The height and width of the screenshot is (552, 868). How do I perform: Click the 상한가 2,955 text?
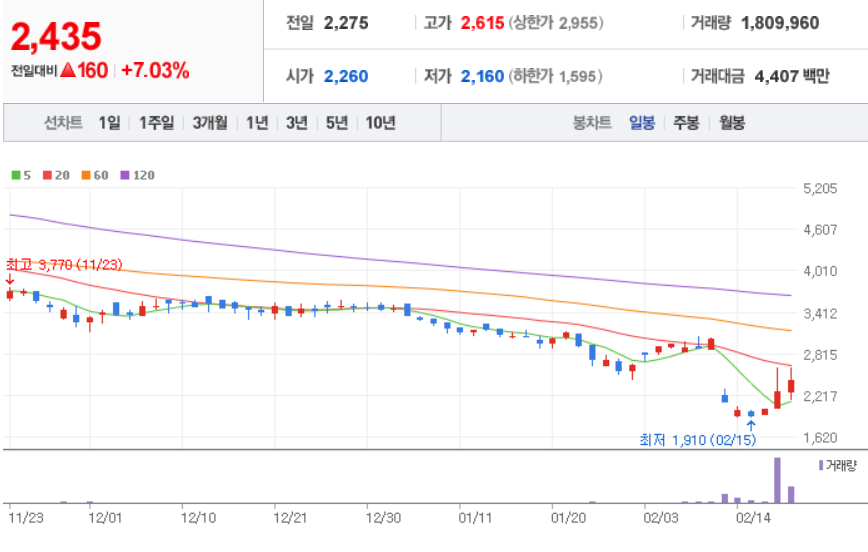point(556,23)
